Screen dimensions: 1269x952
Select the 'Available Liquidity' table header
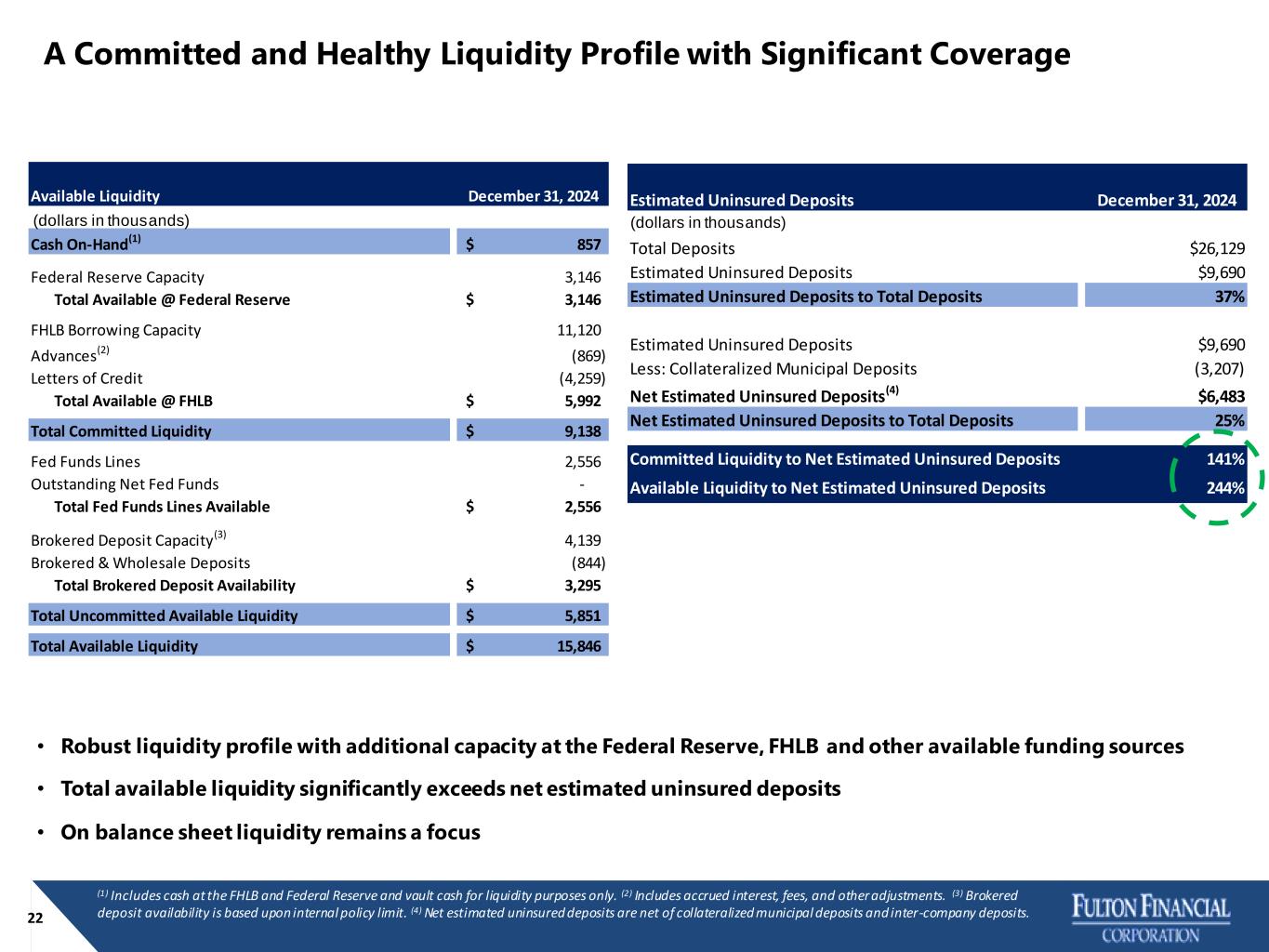point(96,196)
